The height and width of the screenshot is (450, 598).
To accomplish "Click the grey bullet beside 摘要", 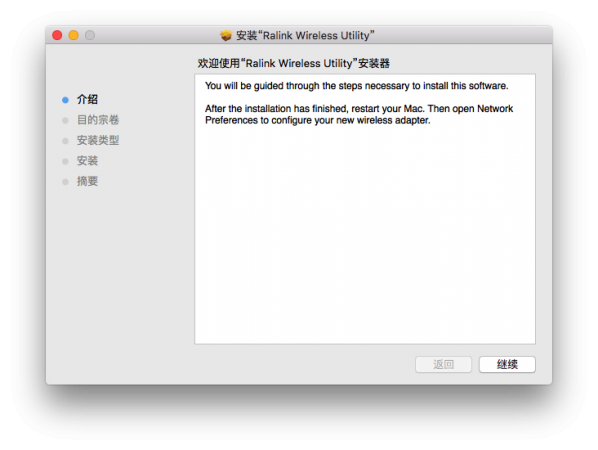I will (65, 182).
